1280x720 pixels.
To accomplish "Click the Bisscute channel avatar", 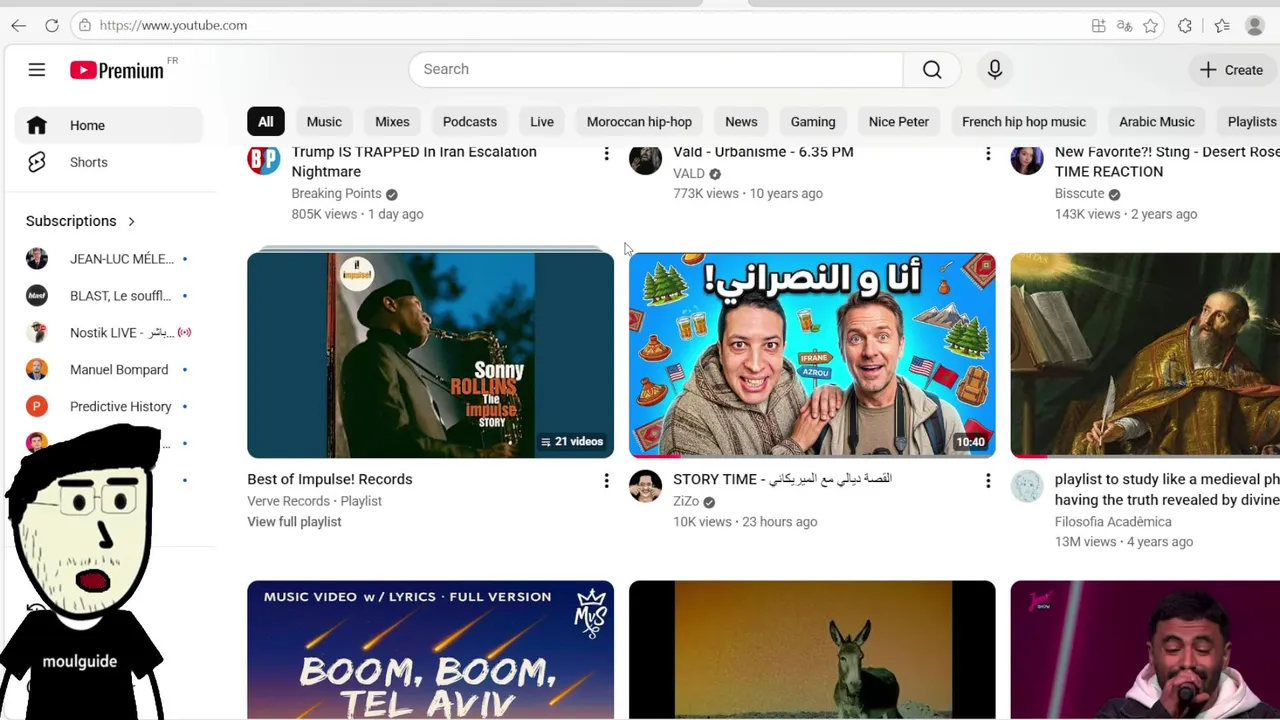I will coord(1027,159).
